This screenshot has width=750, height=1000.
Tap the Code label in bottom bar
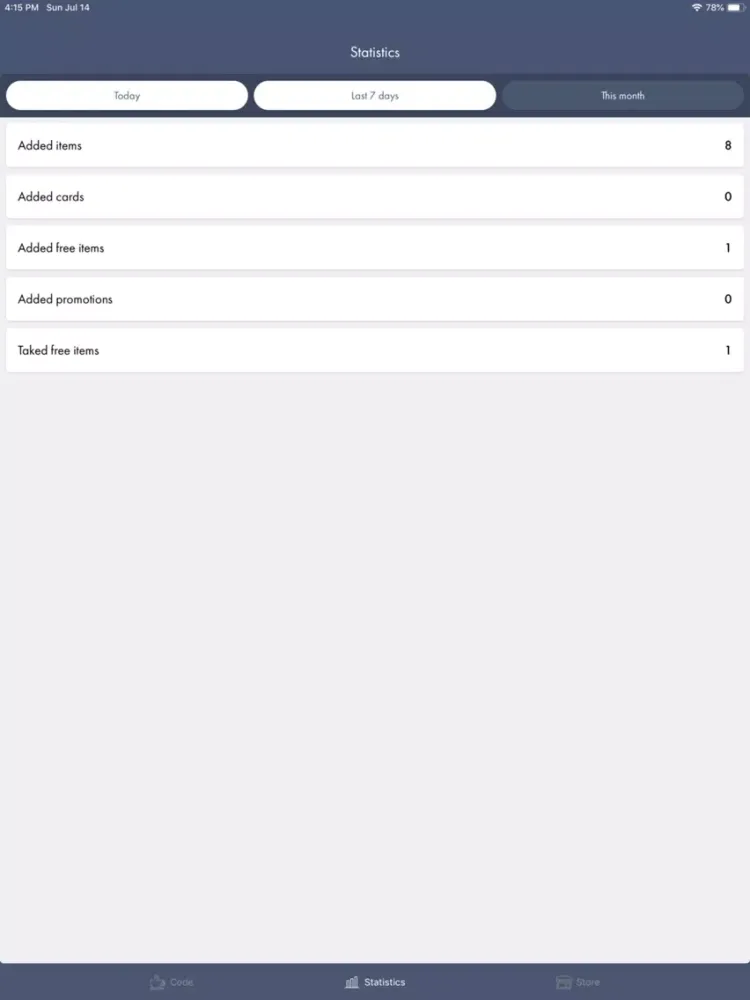182,982
